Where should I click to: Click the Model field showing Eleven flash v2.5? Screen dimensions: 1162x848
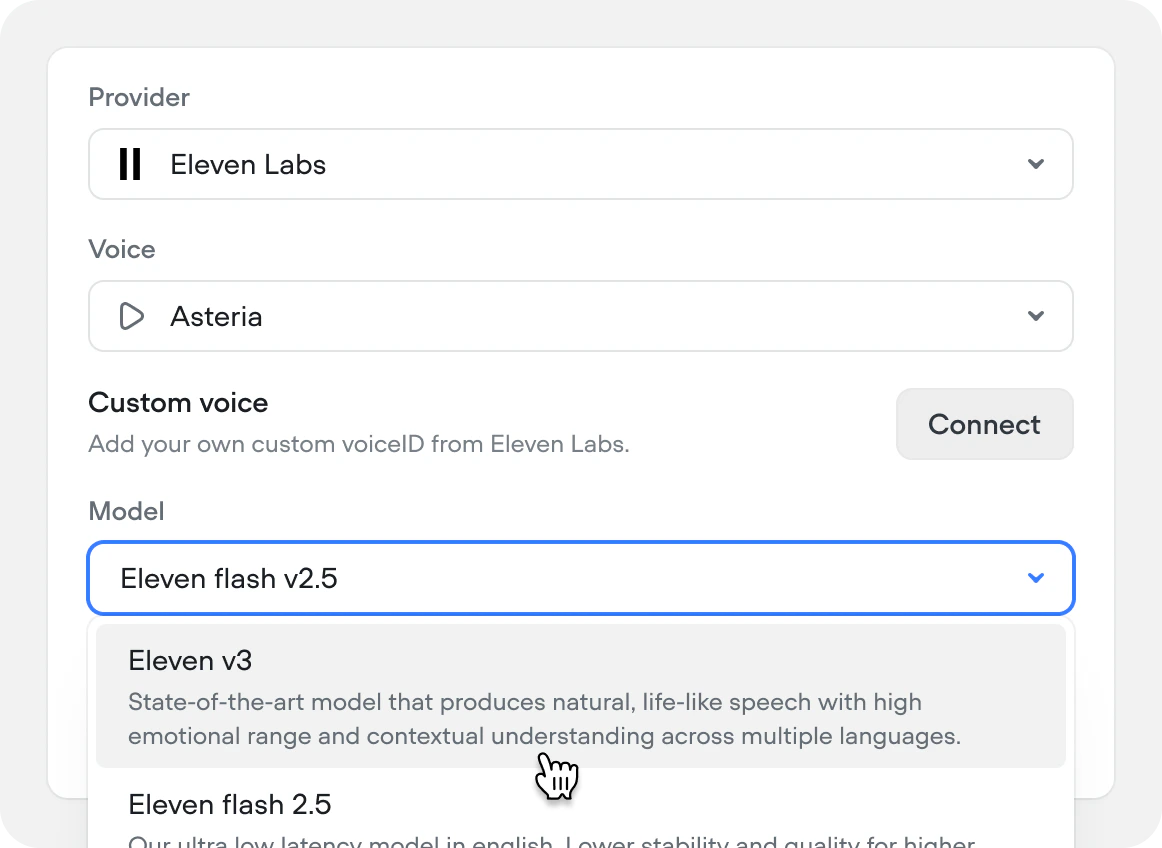pyautogui.click(x=580, y=578)
